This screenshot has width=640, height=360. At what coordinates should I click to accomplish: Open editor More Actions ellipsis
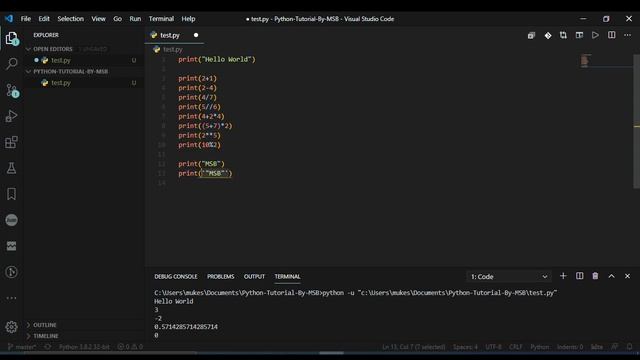coord(627,36)
